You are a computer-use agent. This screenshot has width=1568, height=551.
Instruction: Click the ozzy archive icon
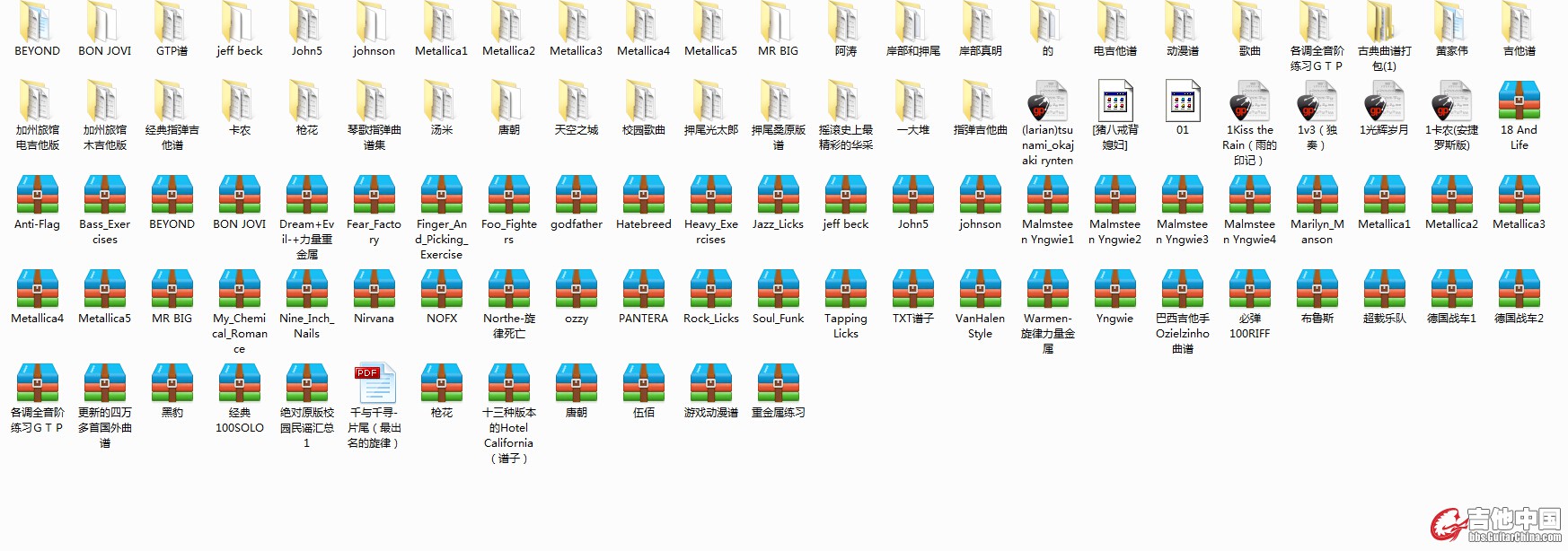pyautogui.click(x=577, y=289)
